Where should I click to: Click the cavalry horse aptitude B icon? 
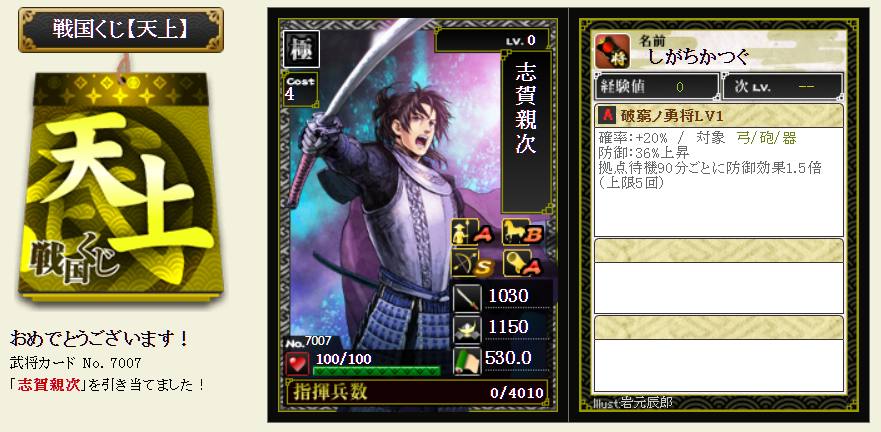point(524,233)
